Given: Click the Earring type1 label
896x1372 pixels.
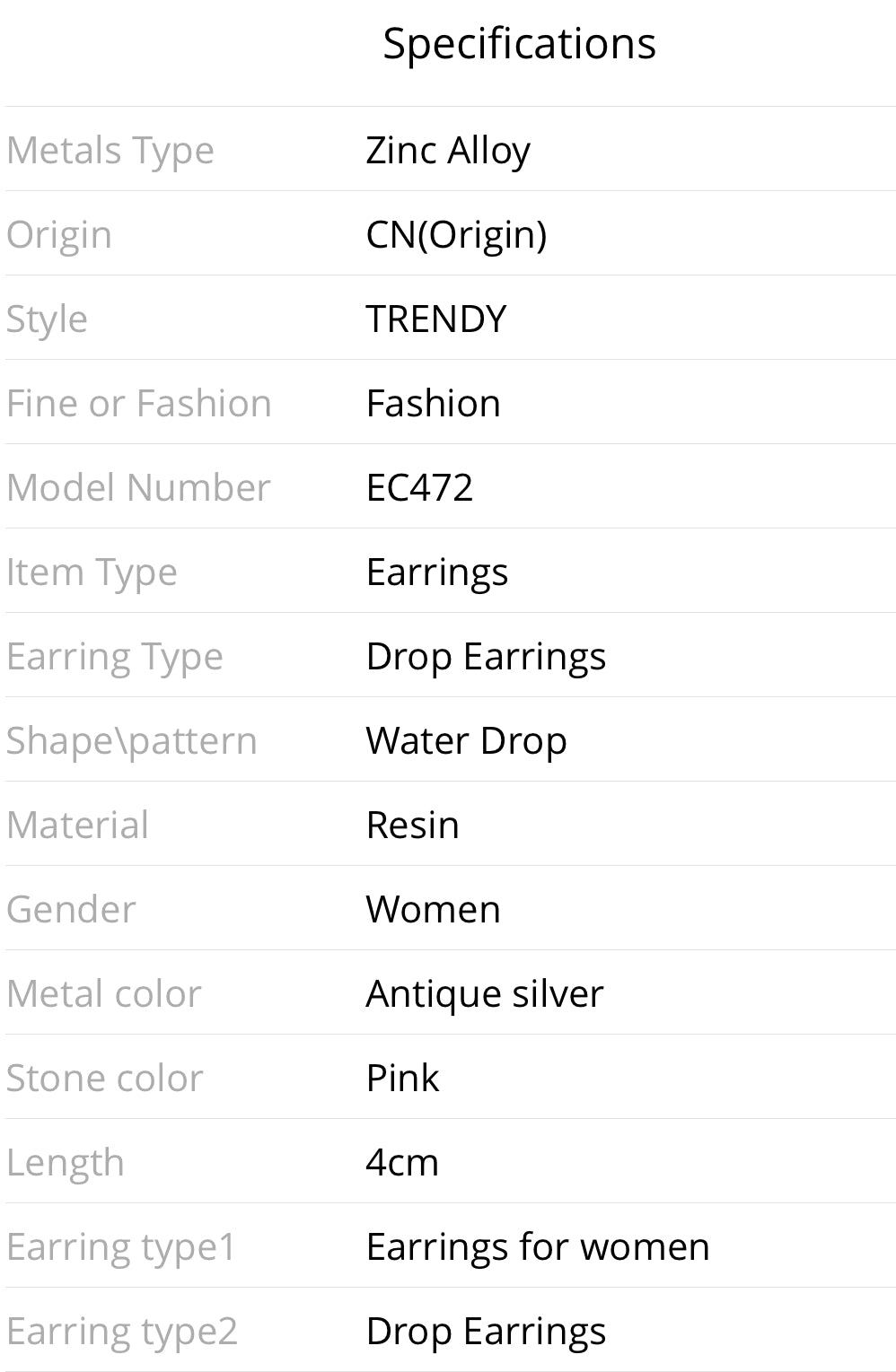Looking at the screenshot, I should pos(120,1247).
